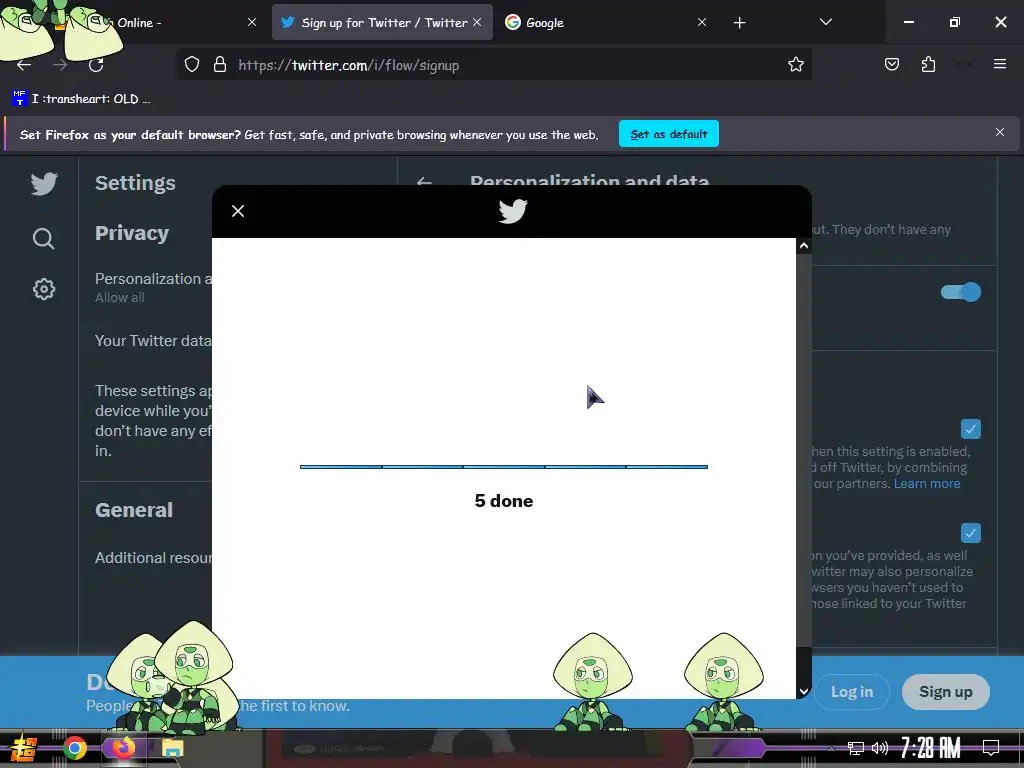Open the Learn more link
This screenshot has width=1024, height=768.
click(927, 483)
